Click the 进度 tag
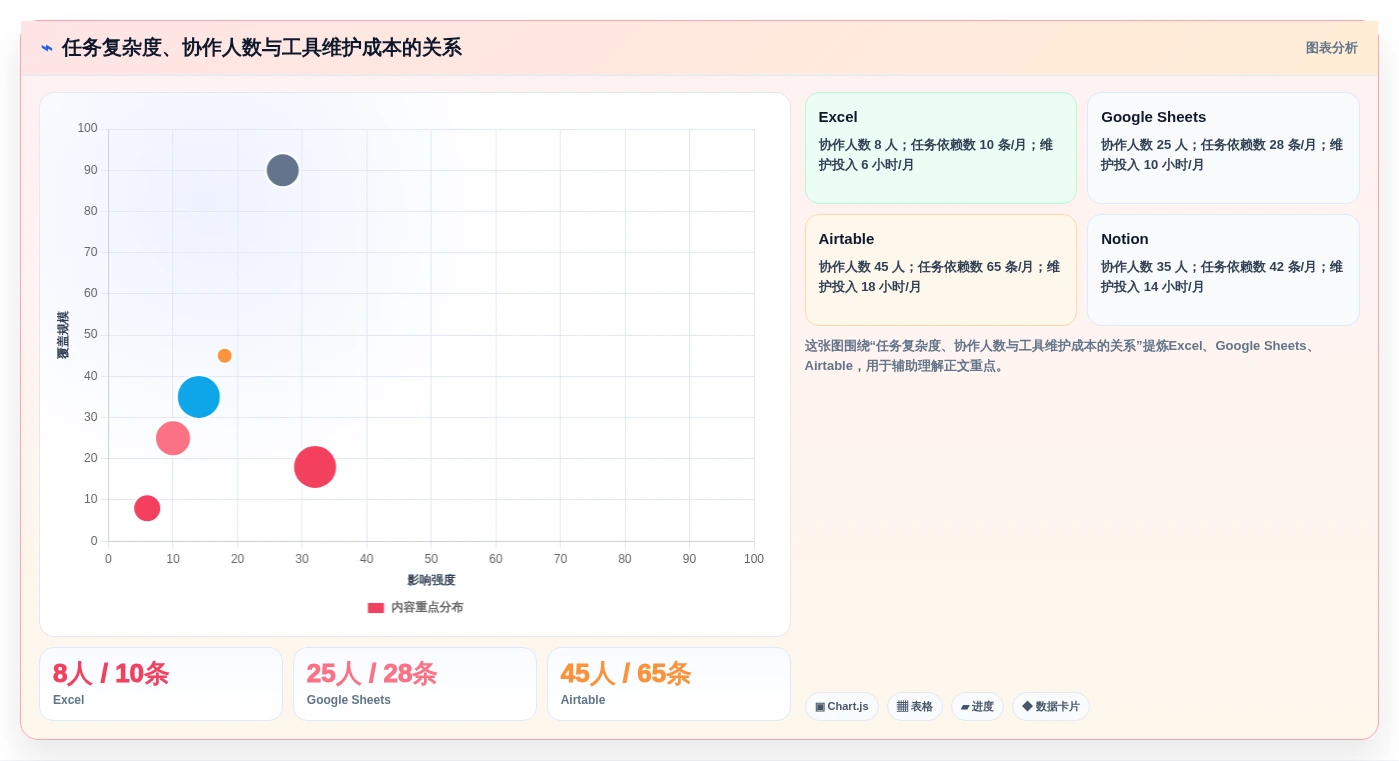This screenshot has height=761, width=1399. pyautogui.click(x=977, y=707)
